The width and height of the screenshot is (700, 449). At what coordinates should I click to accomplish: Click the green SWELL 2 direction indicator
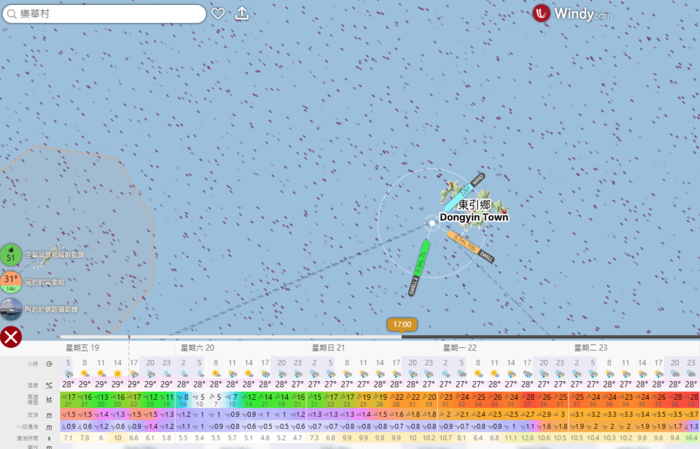click(x=419, y=262)
